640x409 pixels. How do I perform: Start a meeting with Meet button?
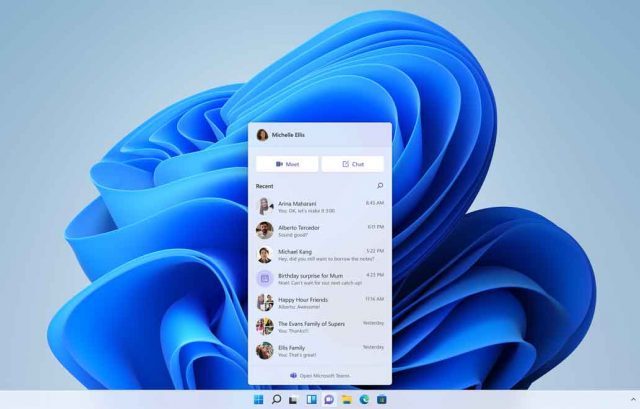(x=286, y=164)
